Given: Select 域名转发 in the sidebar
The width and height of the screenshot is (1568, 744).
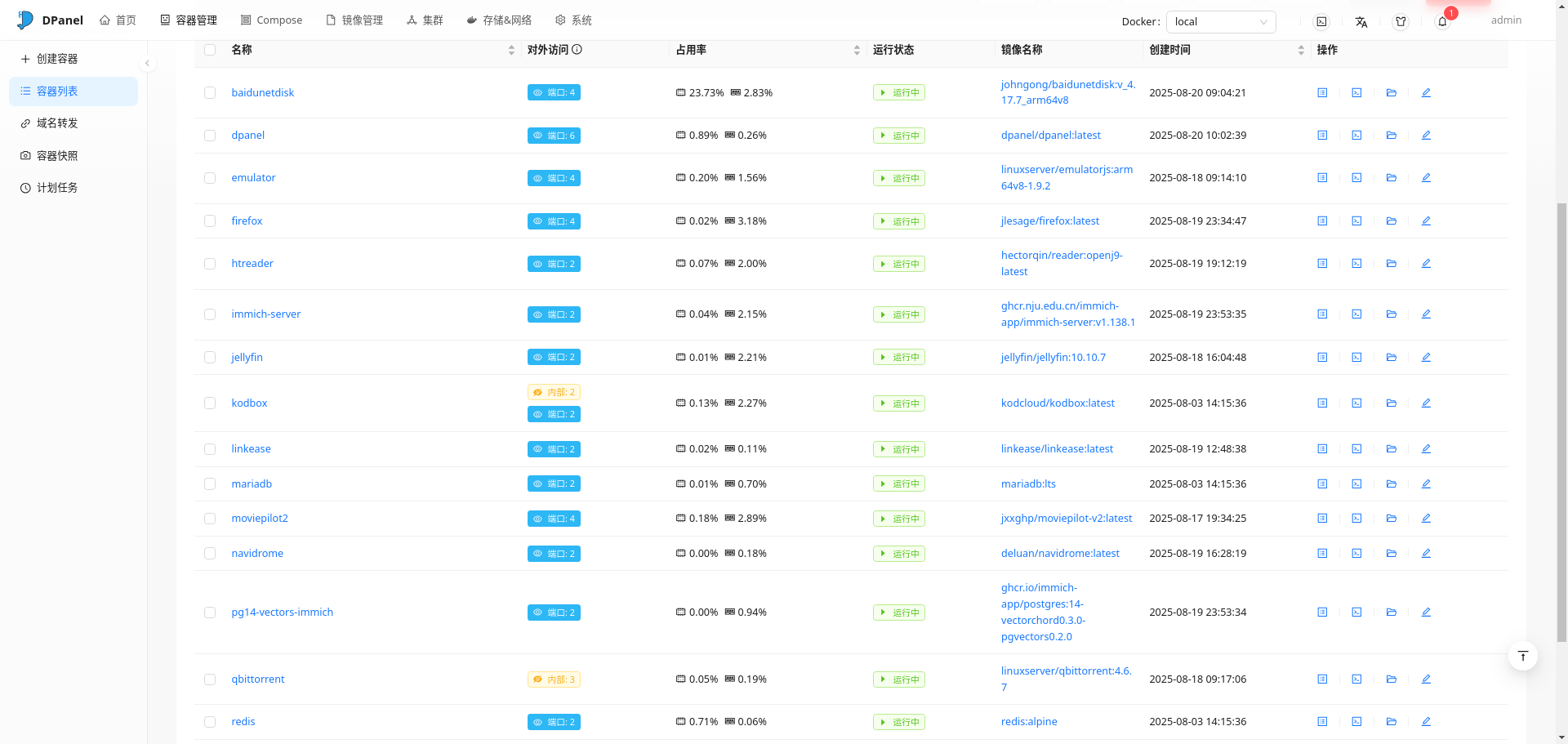Looking at the screenshot, I should pos(73,123).
